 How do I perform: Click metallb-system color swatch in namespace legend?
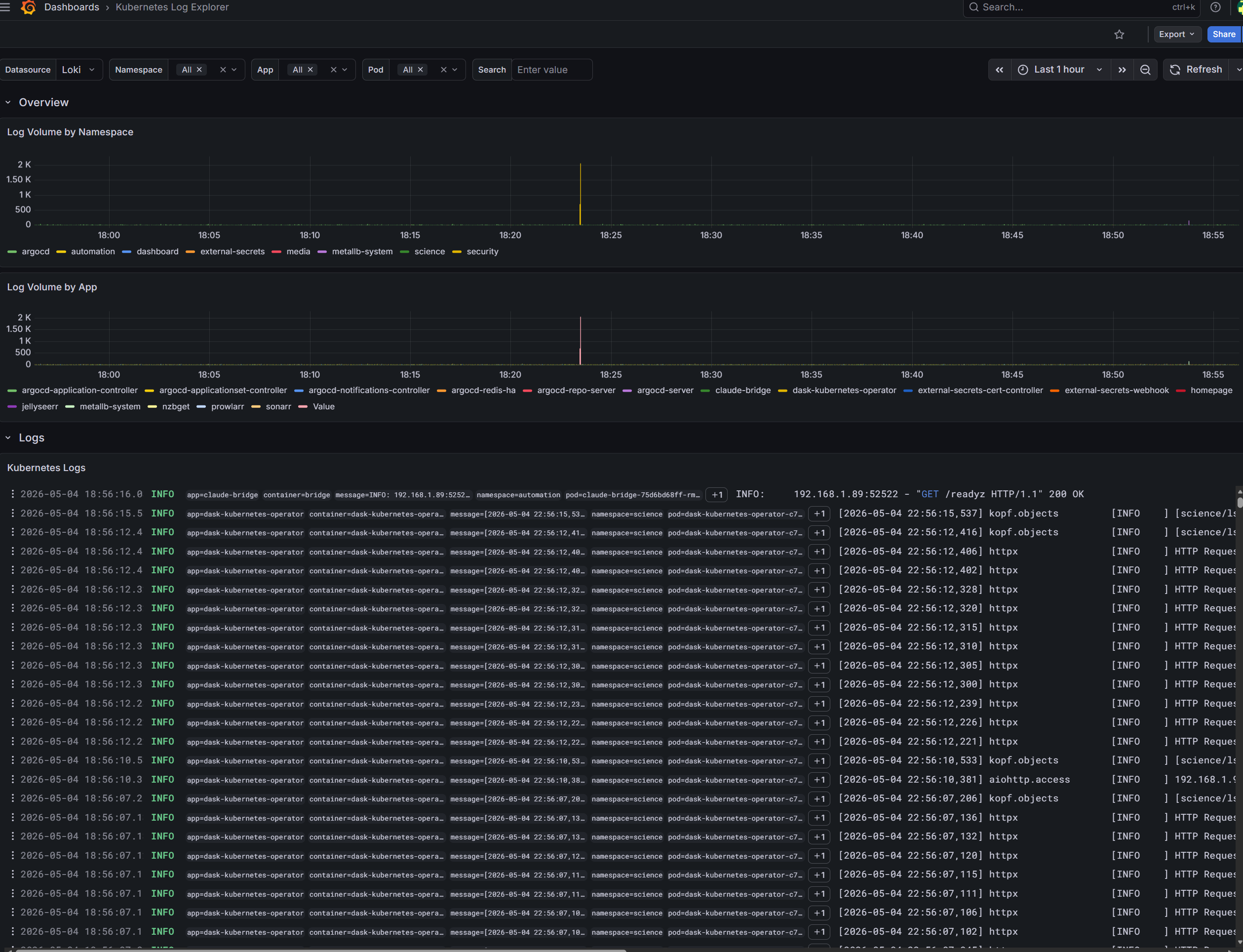pos(322,252)
